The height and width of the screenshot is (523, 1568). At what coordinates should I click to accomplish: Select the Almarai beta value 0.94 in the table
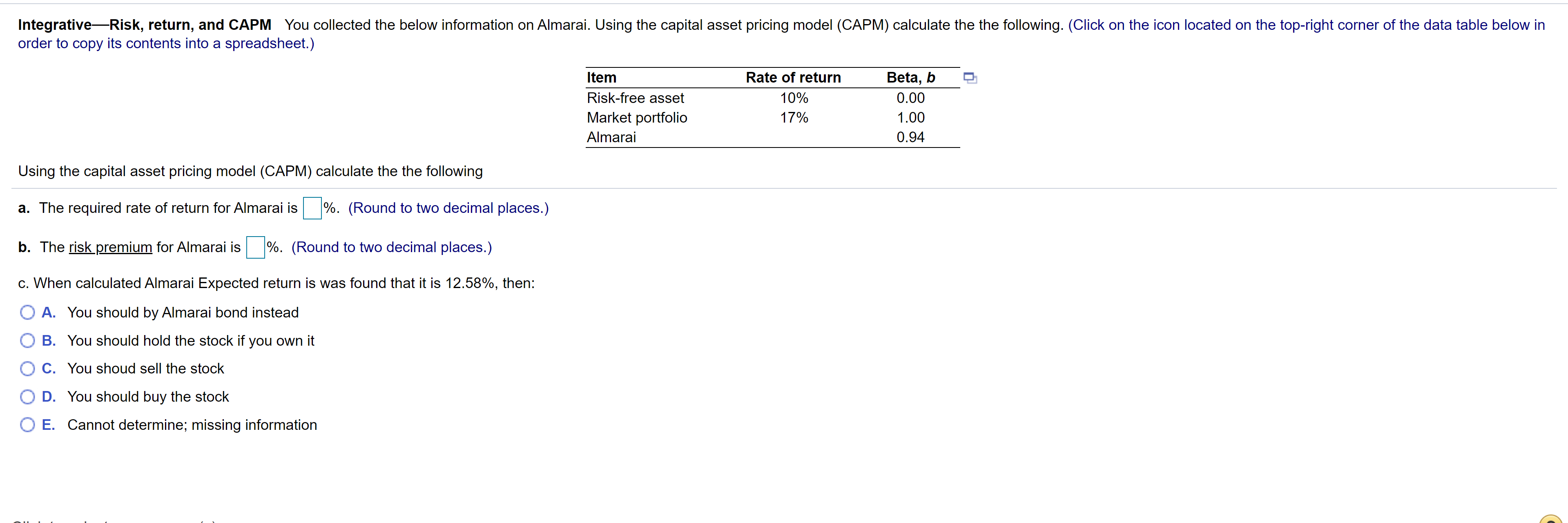pyautogui.click(x=910, y=137)
